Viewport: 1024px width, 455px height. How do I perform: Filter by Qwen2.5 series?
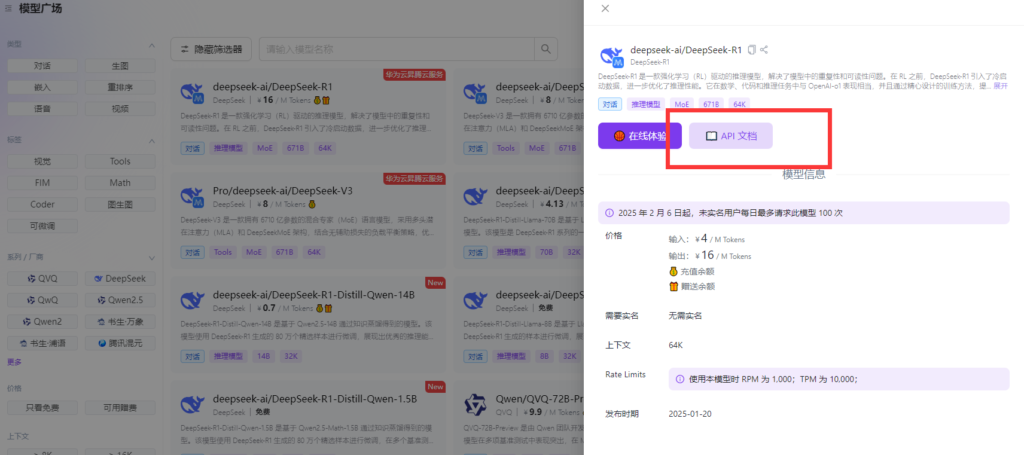click(120, 300)
